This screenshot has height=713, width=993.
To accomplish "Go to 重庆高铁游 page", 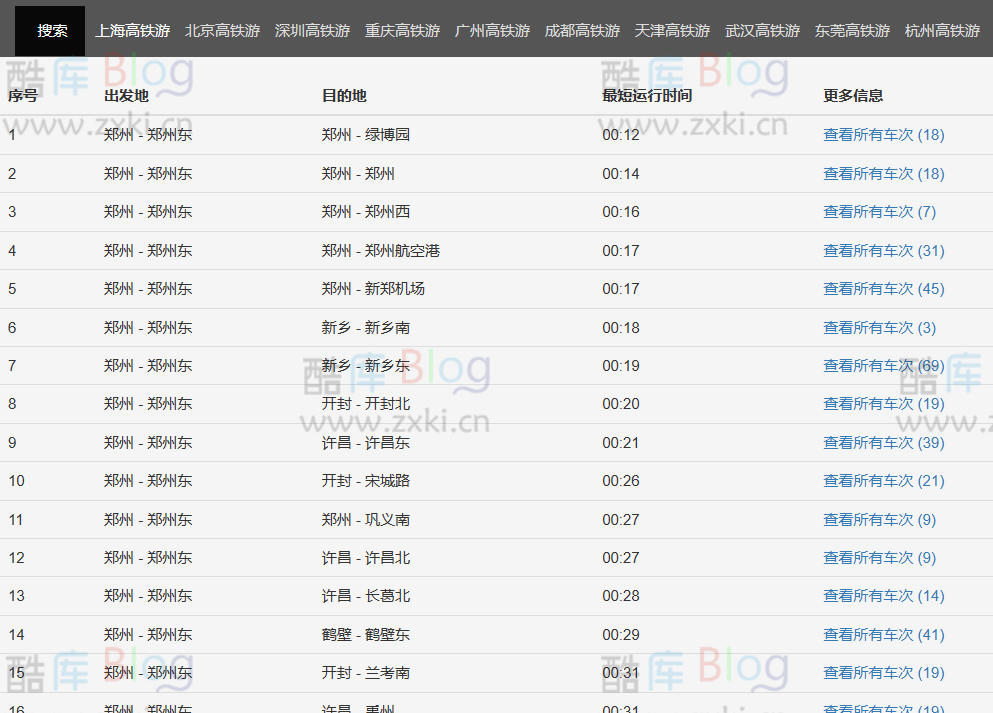I will pyautogui.click(x=402, y=31).
